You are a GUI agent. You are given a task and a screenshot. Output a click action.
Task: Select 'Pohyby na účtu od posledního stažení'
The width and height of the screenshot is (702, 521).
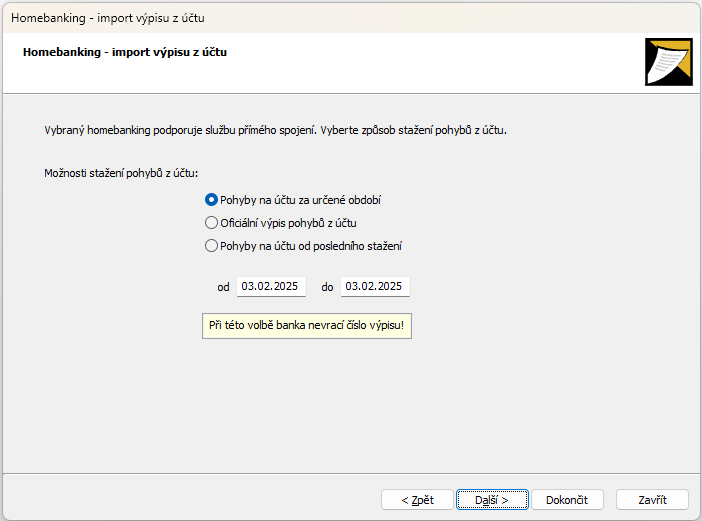click(211, 246)
